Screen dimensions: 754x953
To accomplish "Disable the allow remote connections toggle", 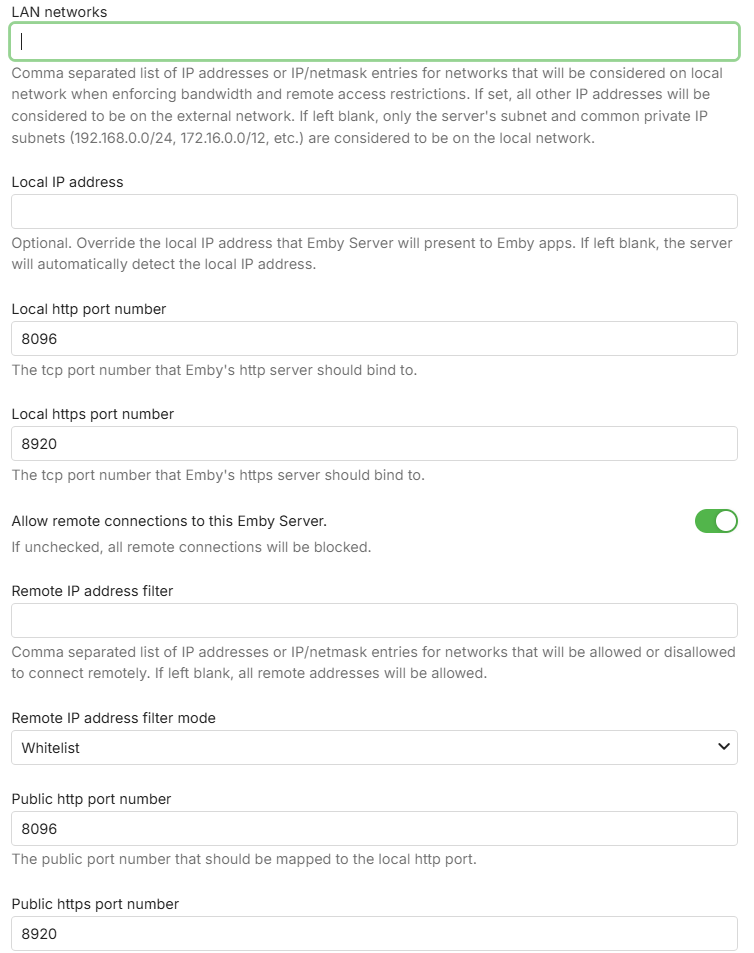I will (716, 521).
